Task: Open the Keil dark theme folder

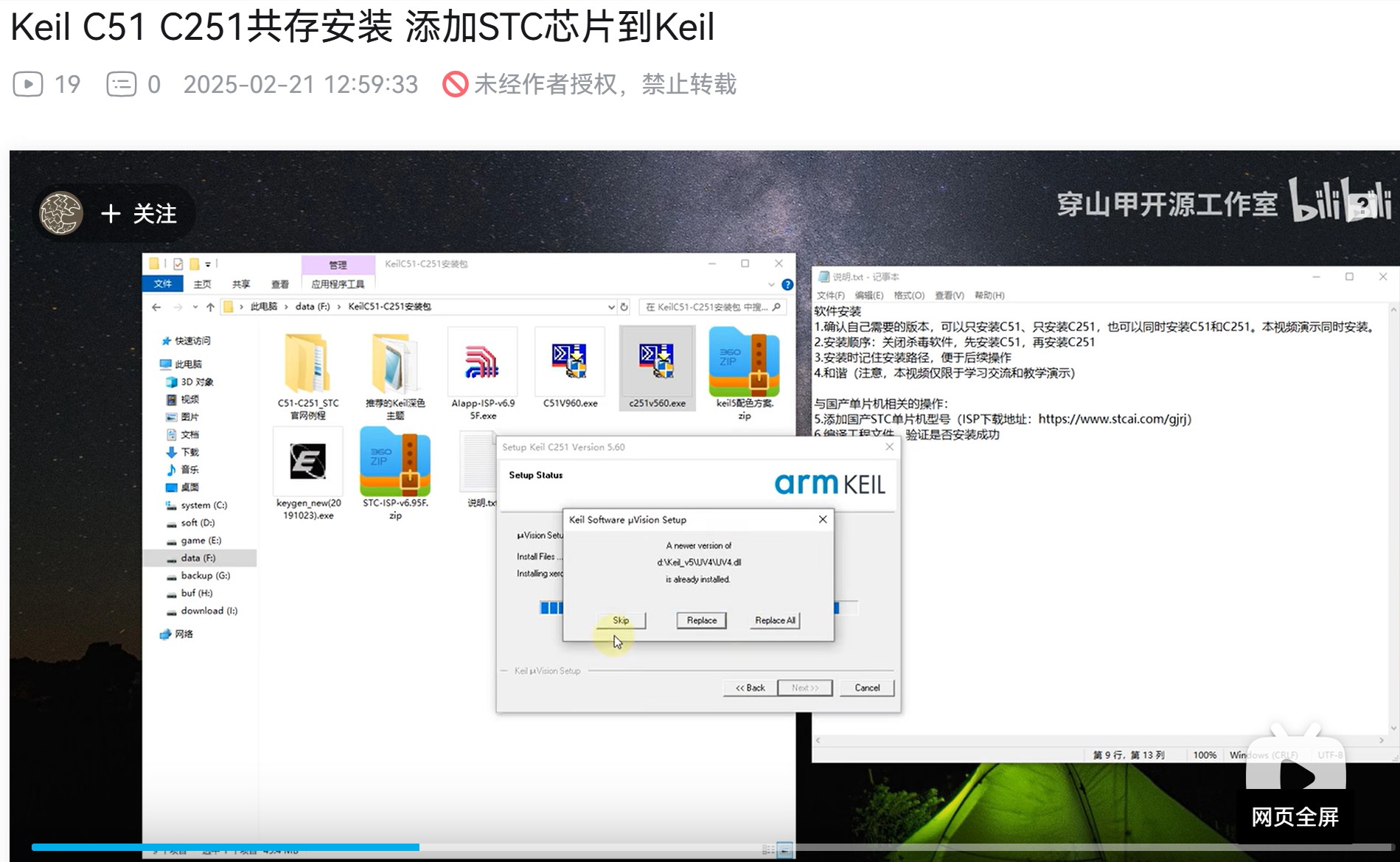Action: (x=395, y=364)
